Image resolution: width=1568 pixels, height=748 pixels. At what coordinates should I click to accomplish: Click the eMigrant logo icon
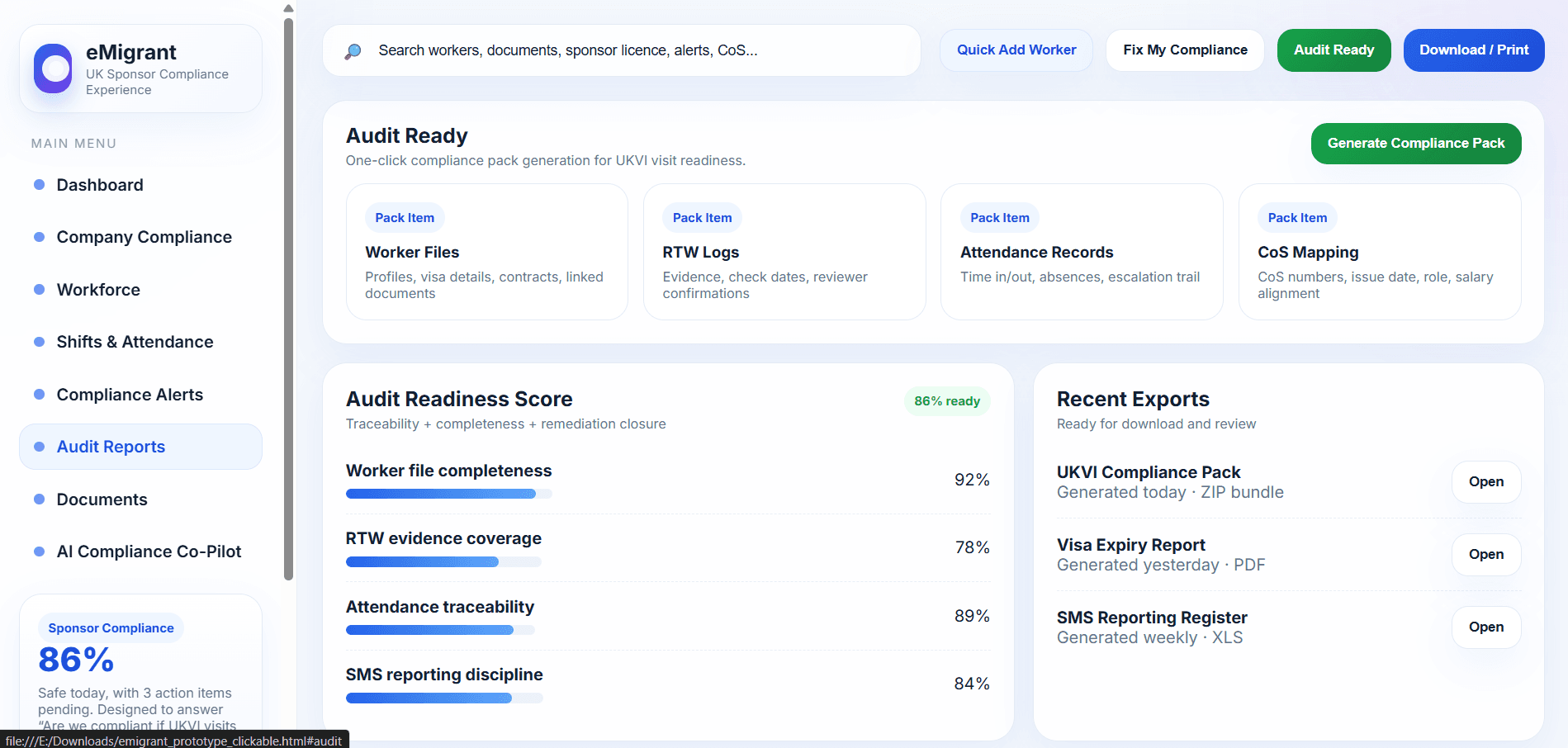(x=53, y=69)
